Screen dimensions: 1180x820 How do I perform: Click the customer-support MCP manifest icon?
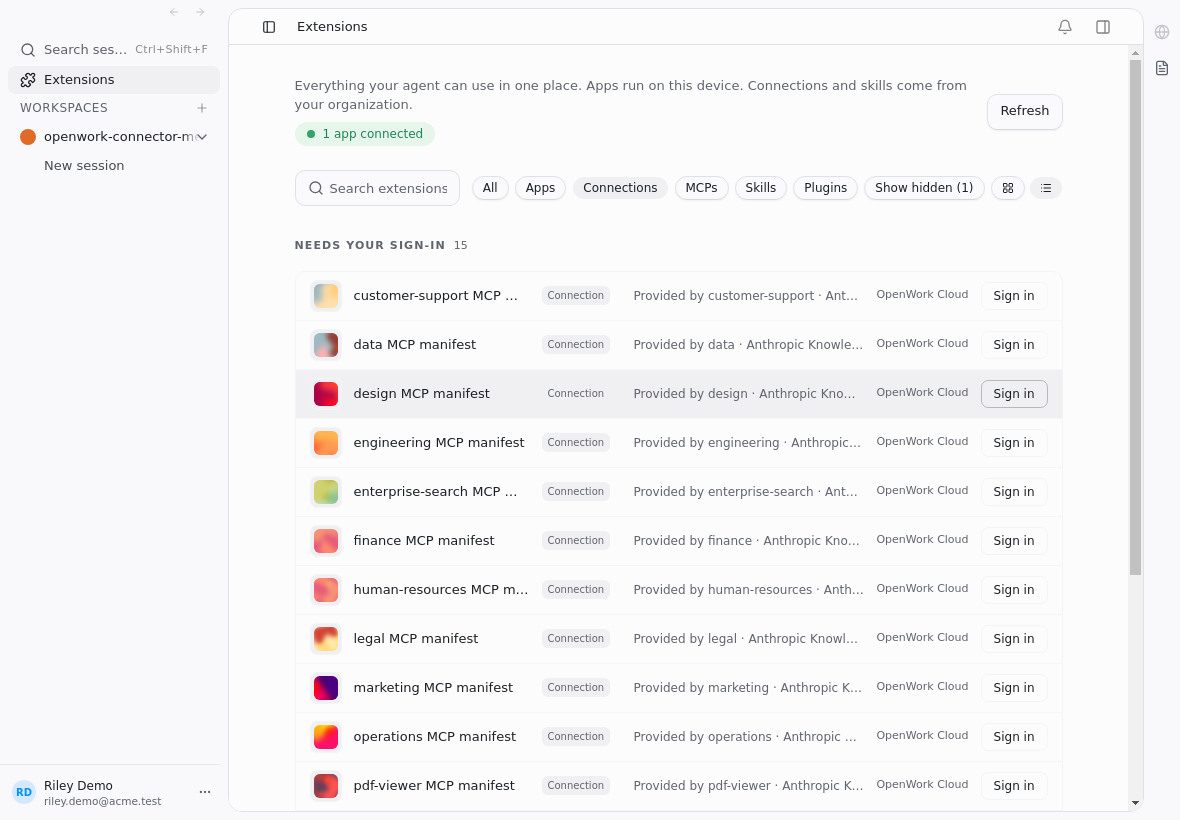pos(326,296)
